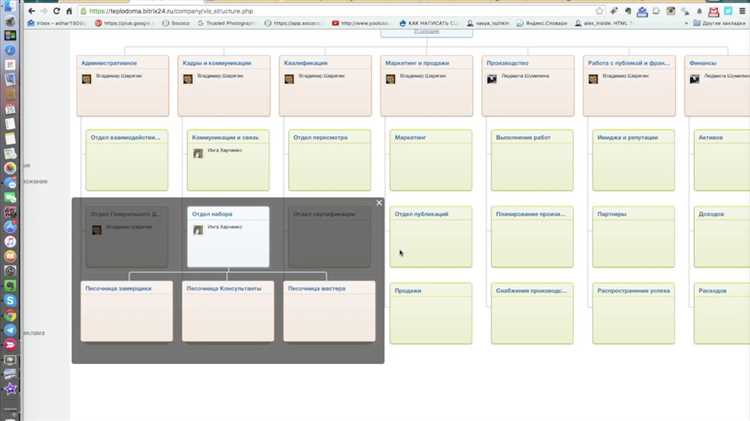Select the Расходов card
The width and height of the screenshot is (750, 421).
722,313
